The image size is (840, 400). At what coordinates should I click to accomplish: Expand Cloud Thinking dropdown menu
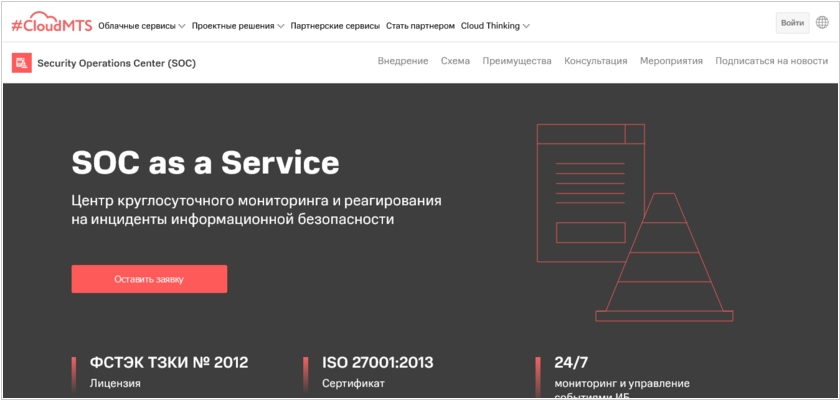point(495,26)
